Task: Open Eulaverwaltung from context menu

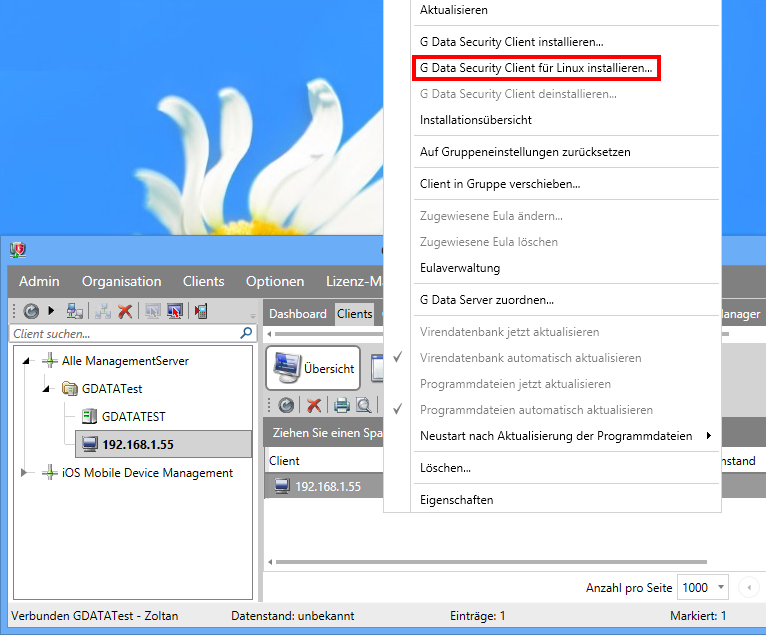Action: (x=460, y=268)
